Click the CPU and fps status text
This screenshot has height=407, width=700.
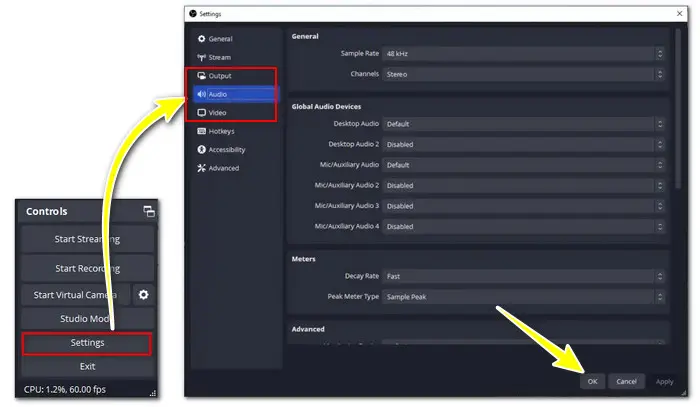tap(65, 390)
